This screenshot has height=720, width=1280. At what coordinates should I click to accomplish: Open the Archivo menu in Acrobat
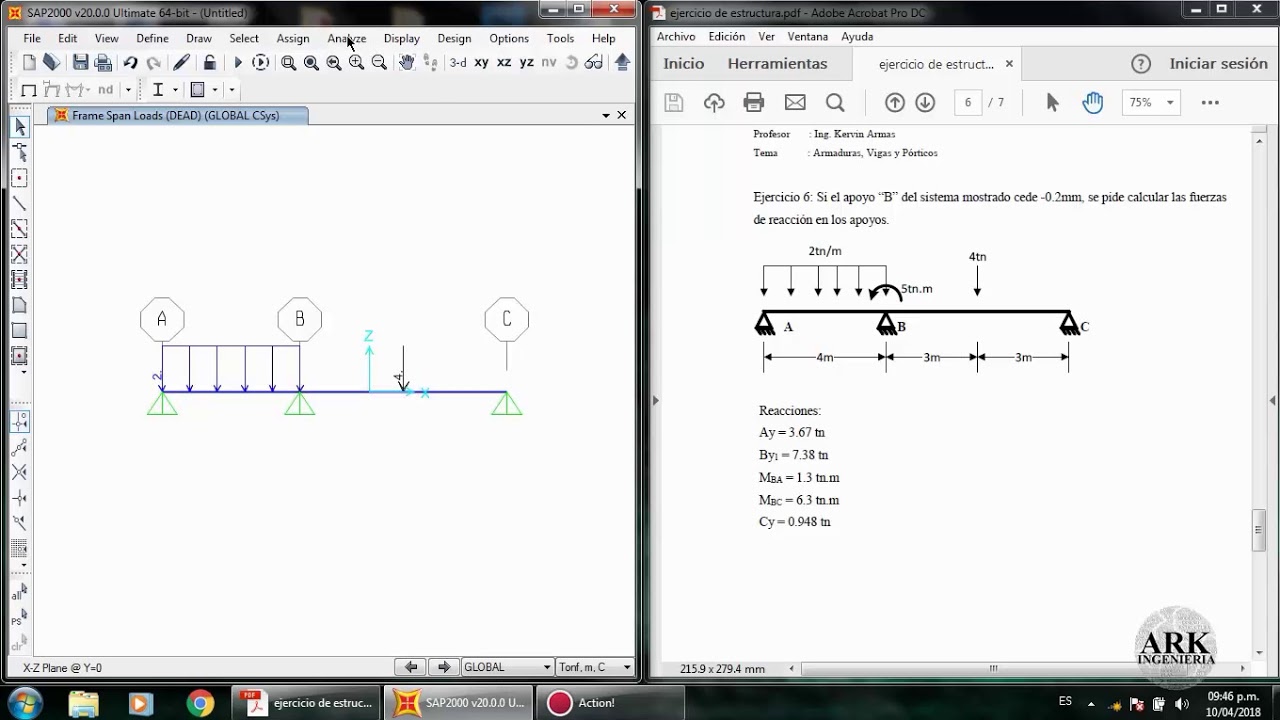tap(676, 36)
